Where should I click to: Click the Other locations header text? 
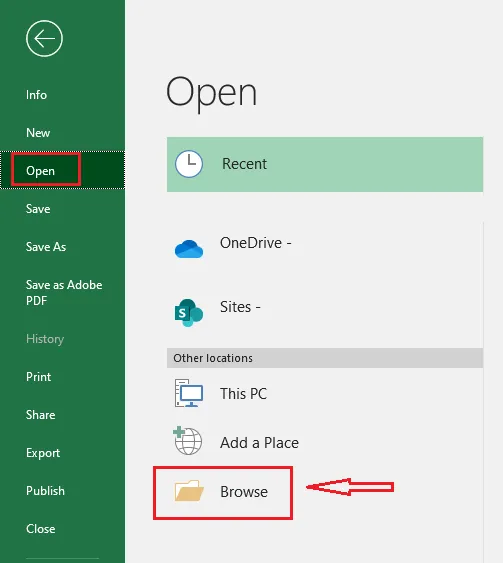pos(213,358)
